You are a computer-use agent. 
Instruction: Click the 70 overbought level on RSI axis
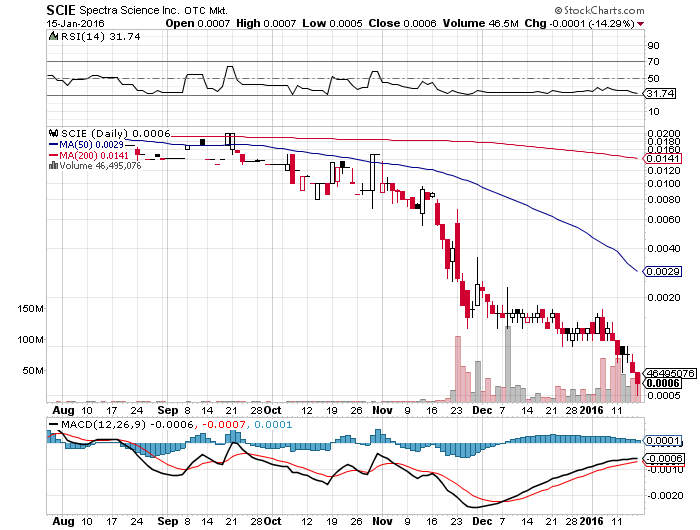654,62
